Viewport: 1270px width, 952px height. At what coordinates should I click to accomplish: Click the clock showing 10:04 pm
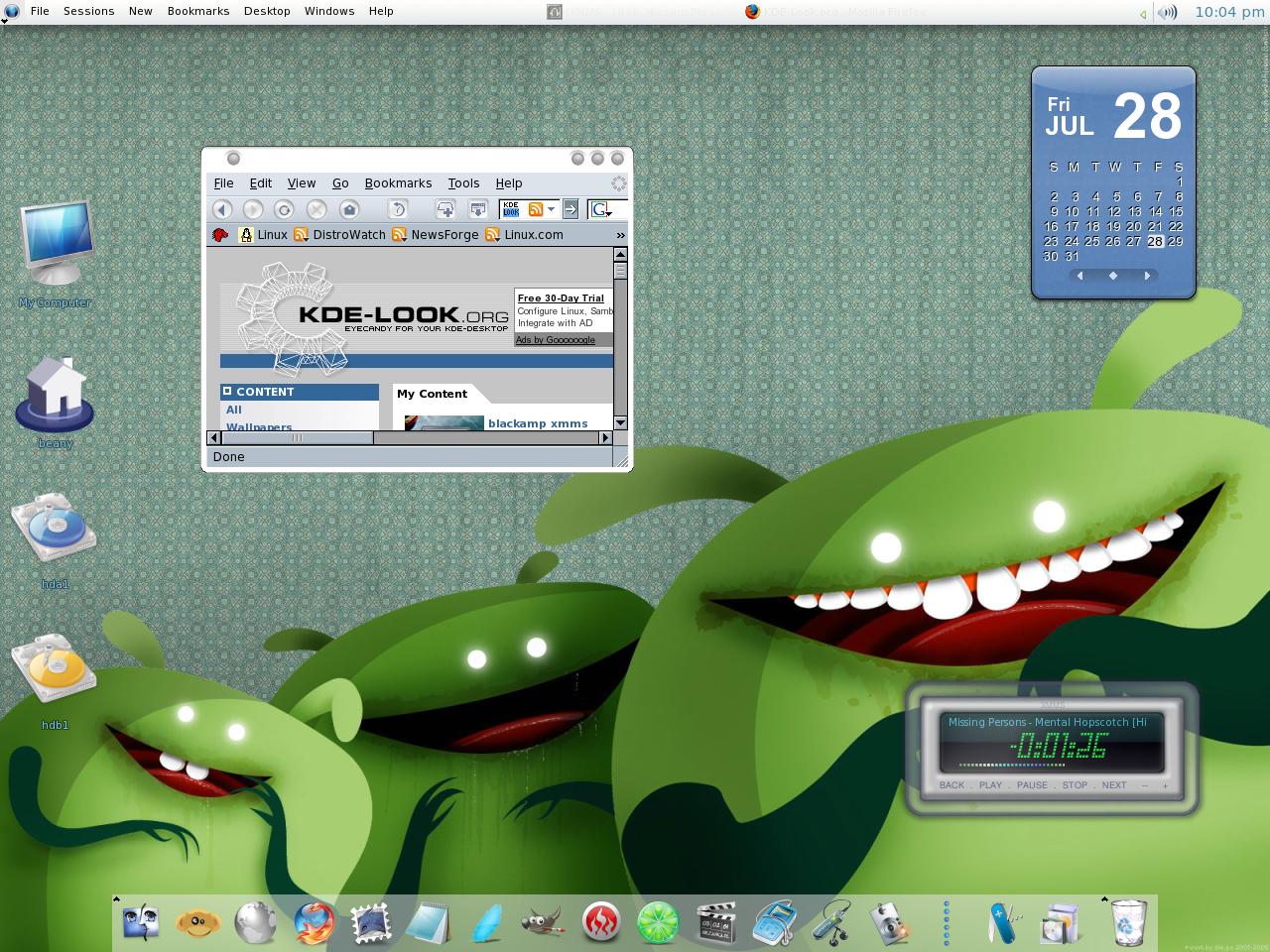(1229, 12)
